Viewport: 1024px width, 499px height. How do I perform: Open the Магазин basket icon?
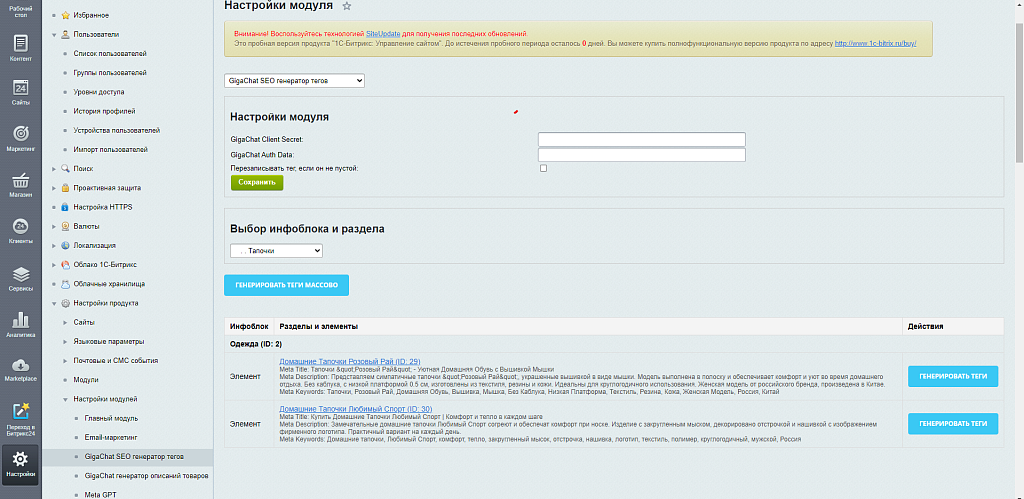pos(20,184)
